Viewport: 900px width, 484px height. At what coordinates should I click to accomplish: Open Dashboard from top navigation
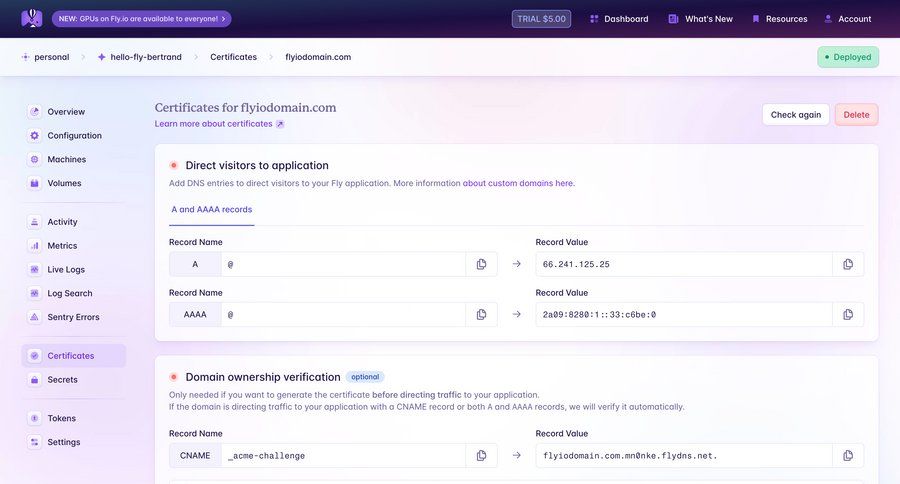619,19
